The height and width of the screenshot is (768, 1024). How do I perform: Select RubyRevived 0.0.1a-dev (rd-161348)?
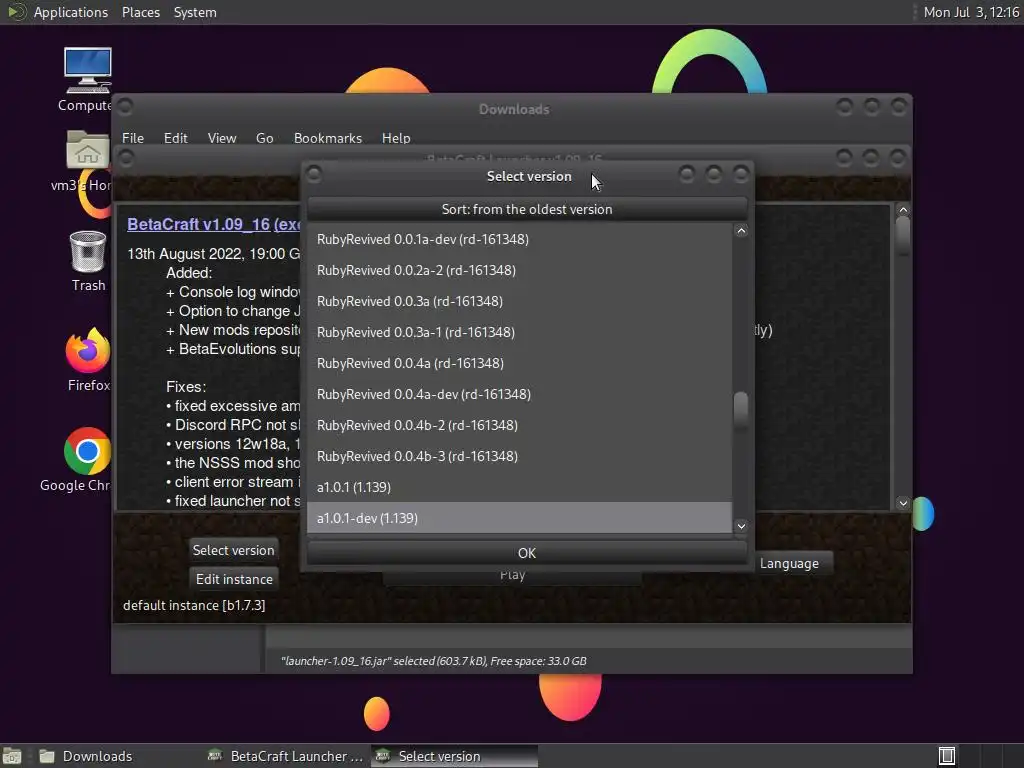point(520,239)
